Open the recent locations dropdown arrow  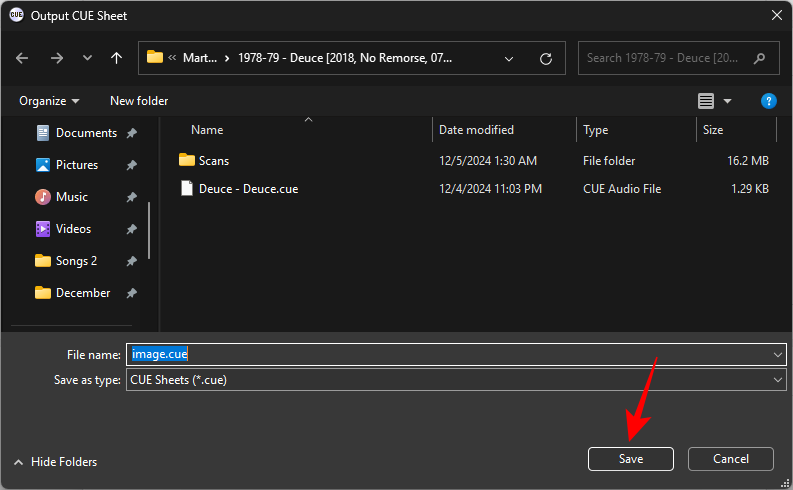87,58
